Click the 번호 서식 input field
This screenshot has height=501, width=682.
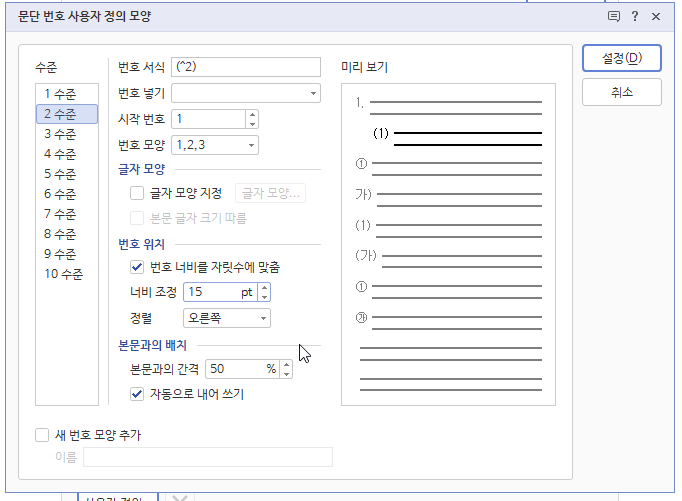(x=246, y=67)
